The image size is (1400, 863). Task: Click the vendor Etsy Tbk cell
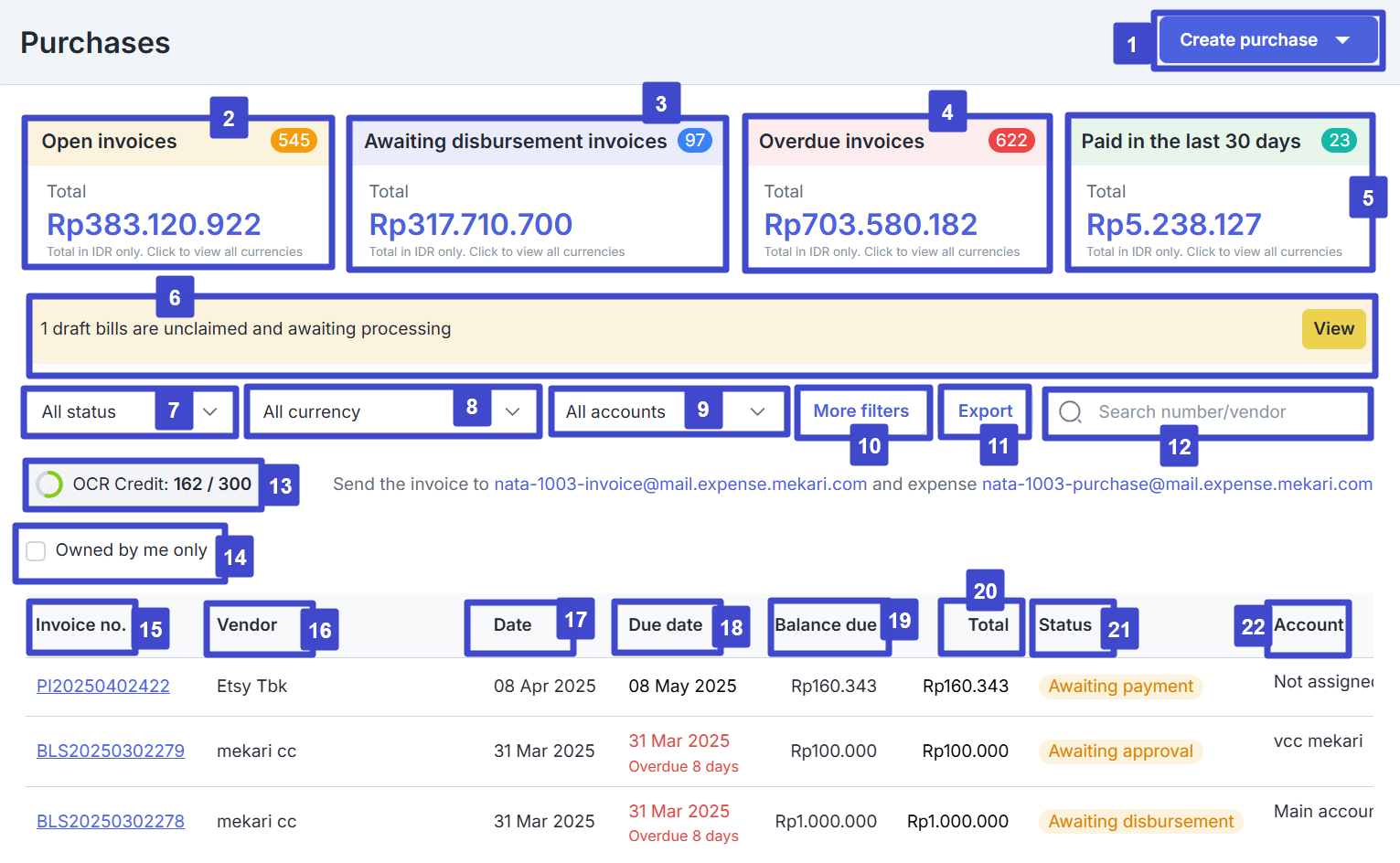251,686
